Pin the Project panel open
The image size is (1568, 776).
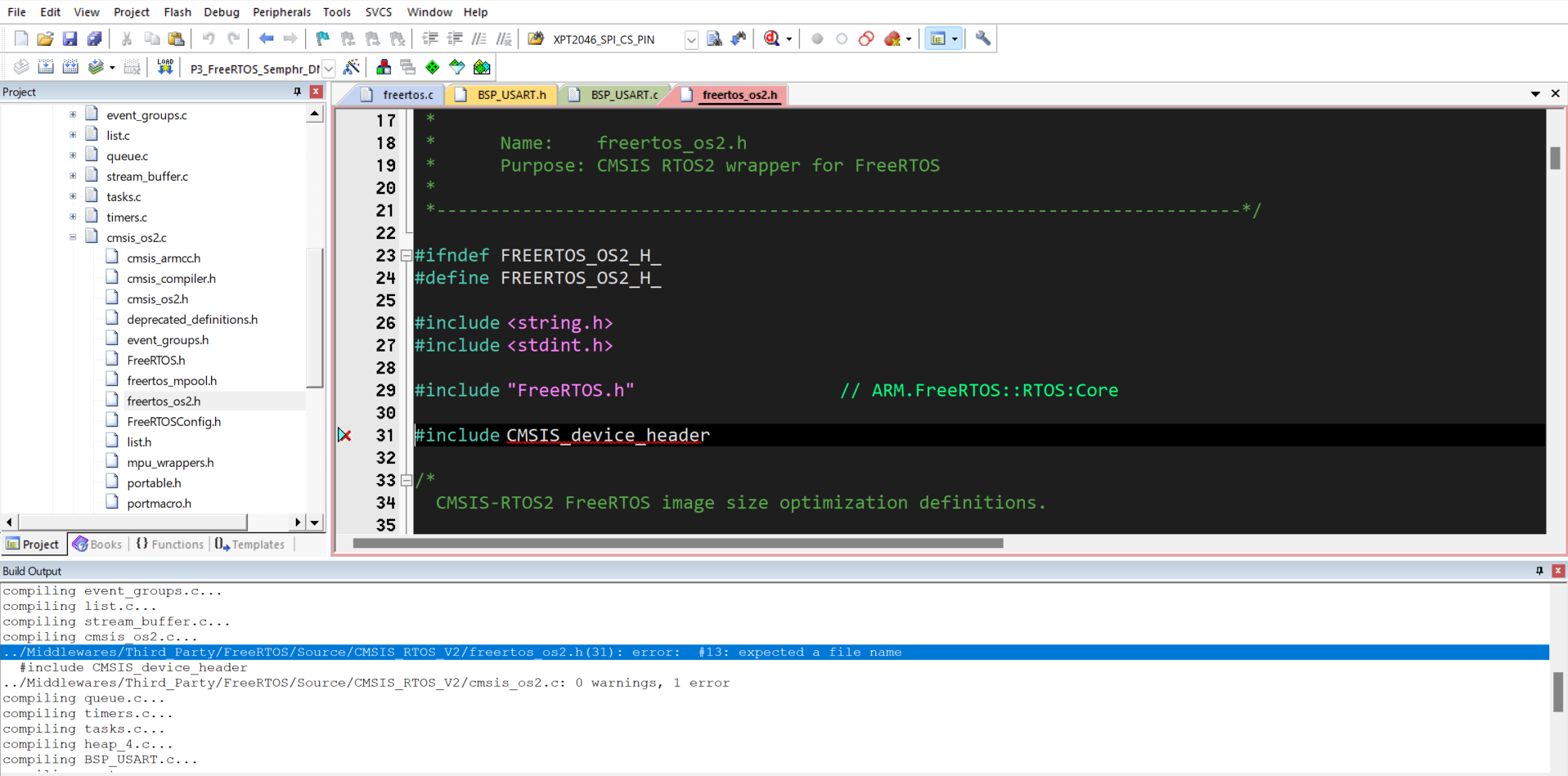click(x=298, y=92)
